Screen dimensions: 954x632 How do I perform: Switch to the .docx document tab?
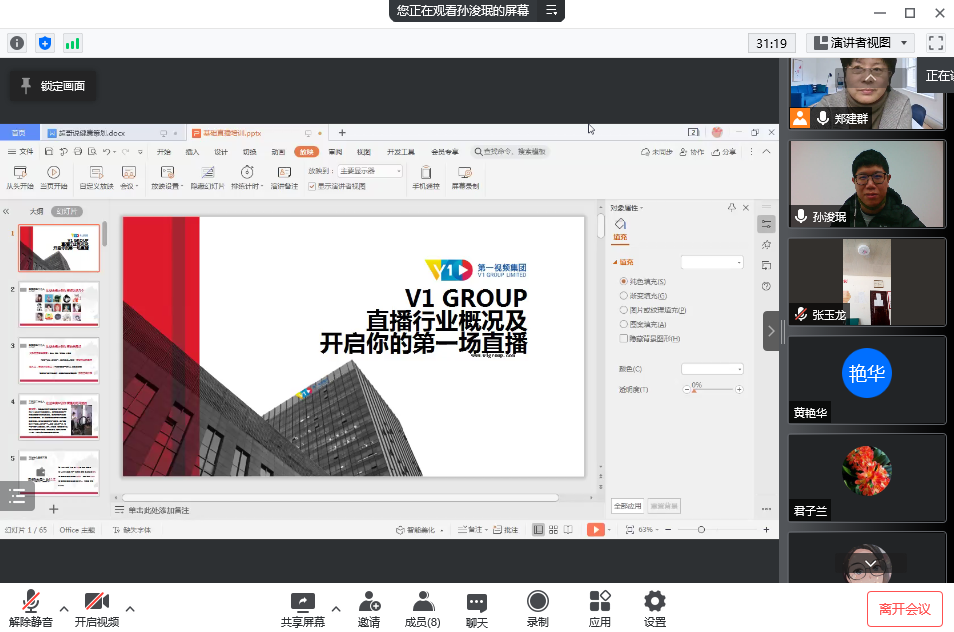pos(92,133)
